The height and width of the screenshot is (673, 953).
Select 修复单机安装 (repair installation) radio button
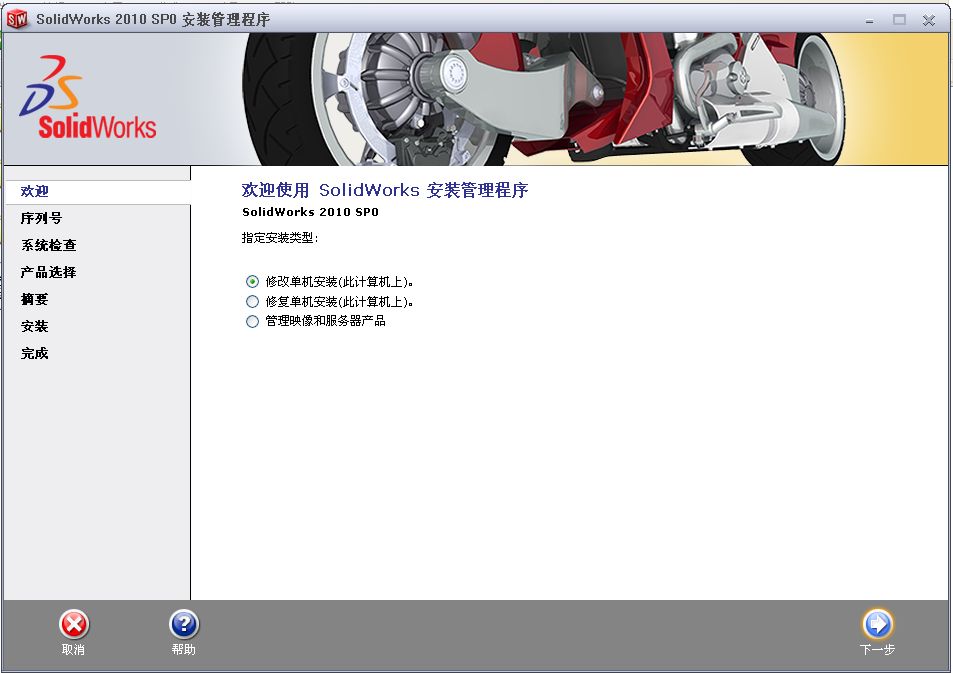[252, 302]
